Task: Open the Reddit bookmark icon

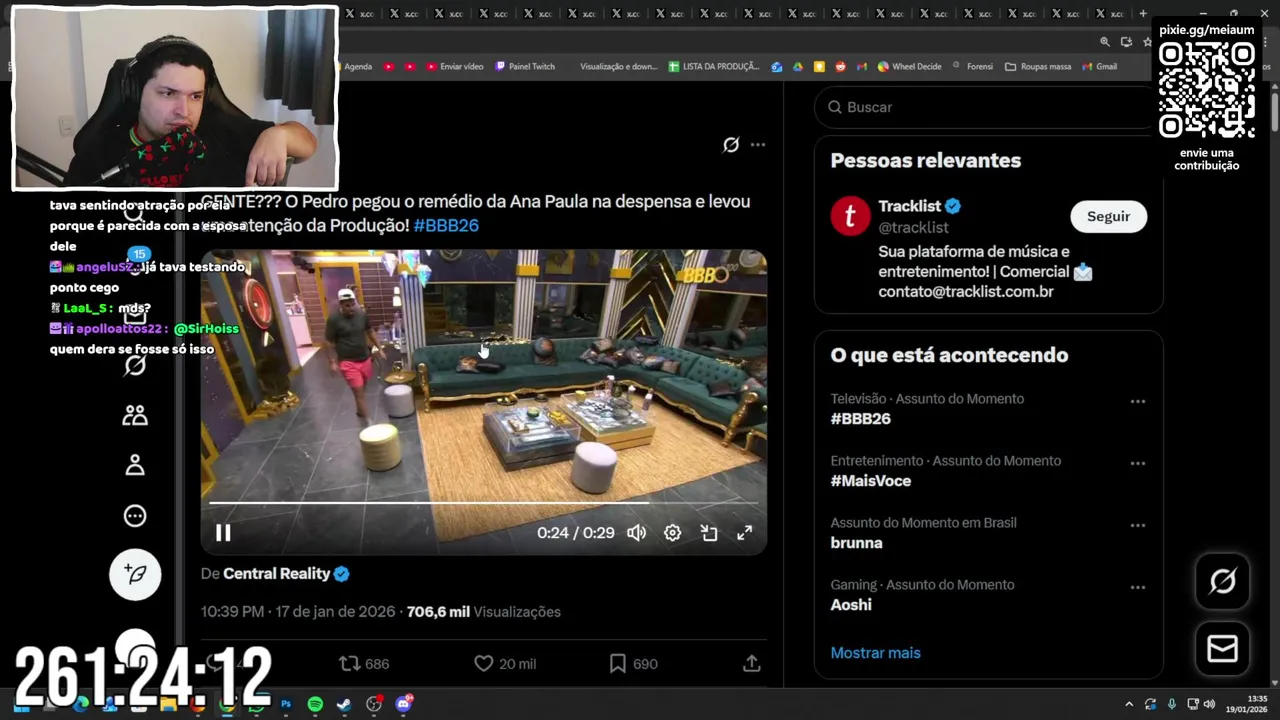Action: 840,67
